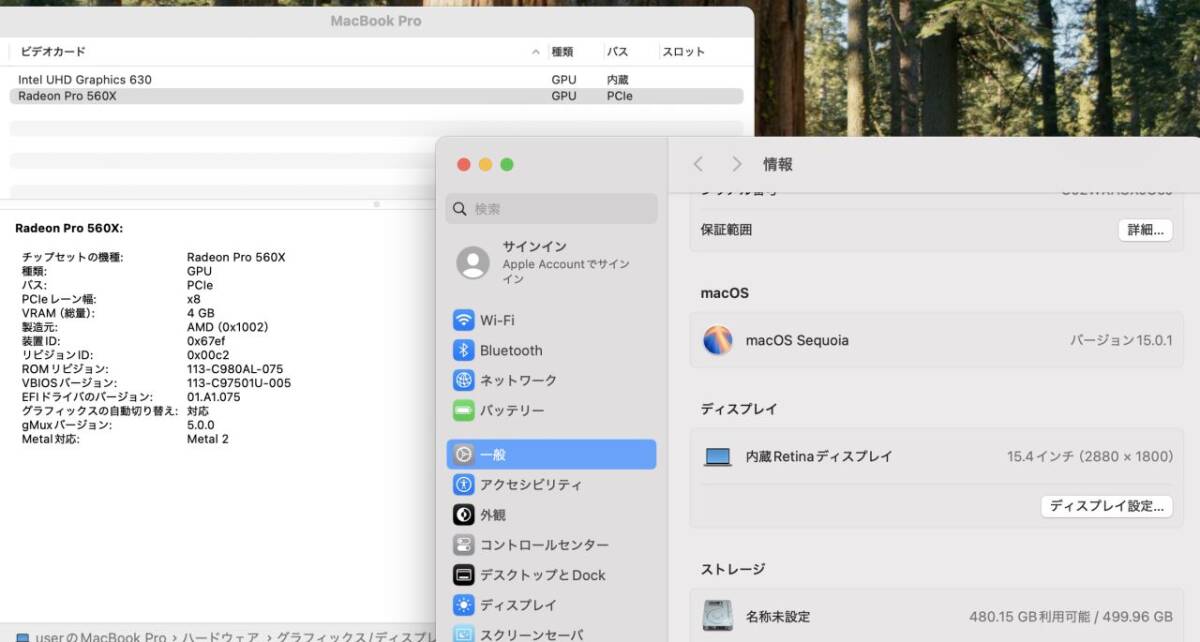Viewport: 1200px width, 642px height.
Task: Sort by the 種類 column header
Action: [562, 52]
